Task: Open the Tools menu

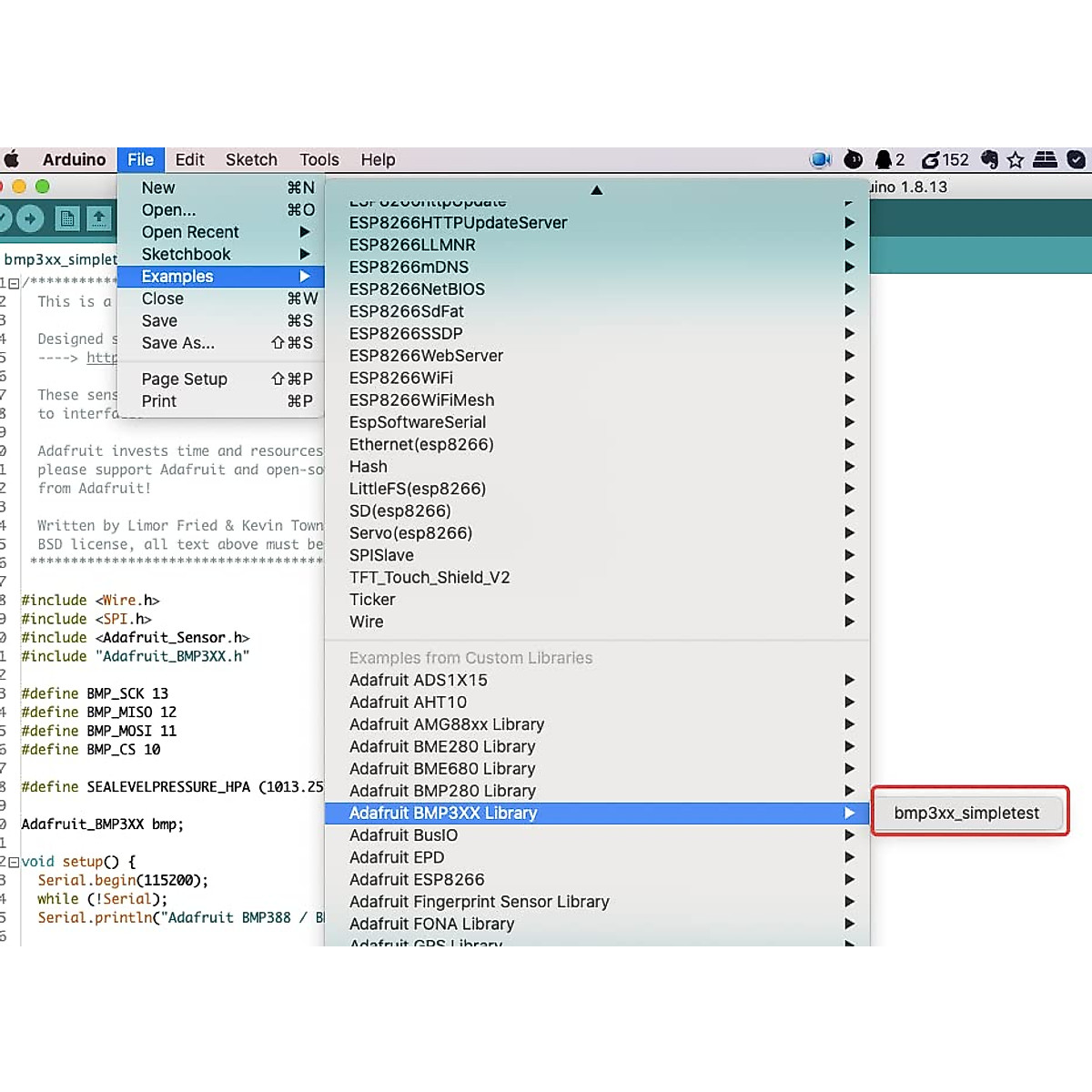Action: point(318,160)
